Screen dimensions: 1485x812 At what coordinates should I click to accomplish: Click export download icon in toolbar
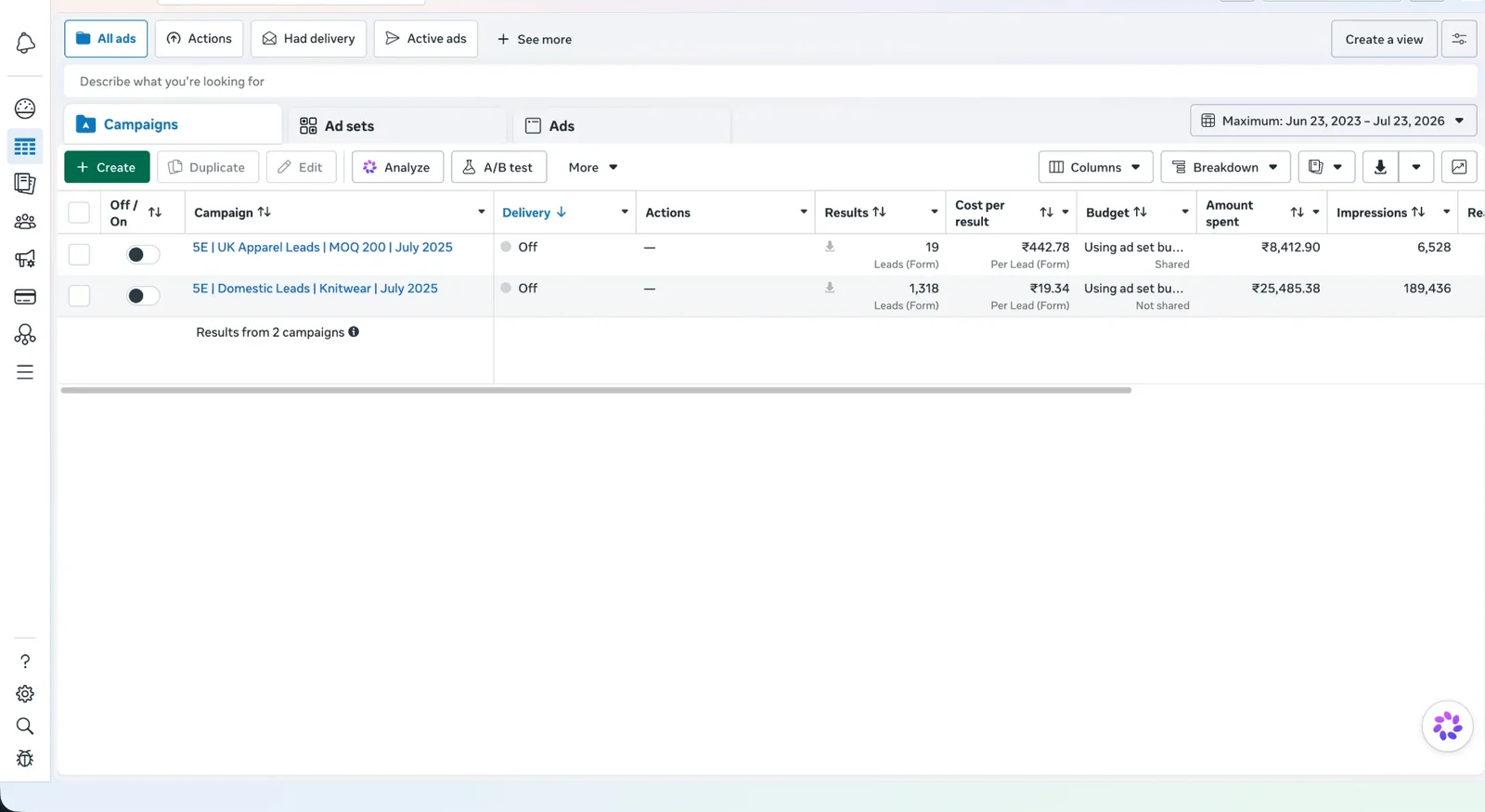click(1380, 167)
